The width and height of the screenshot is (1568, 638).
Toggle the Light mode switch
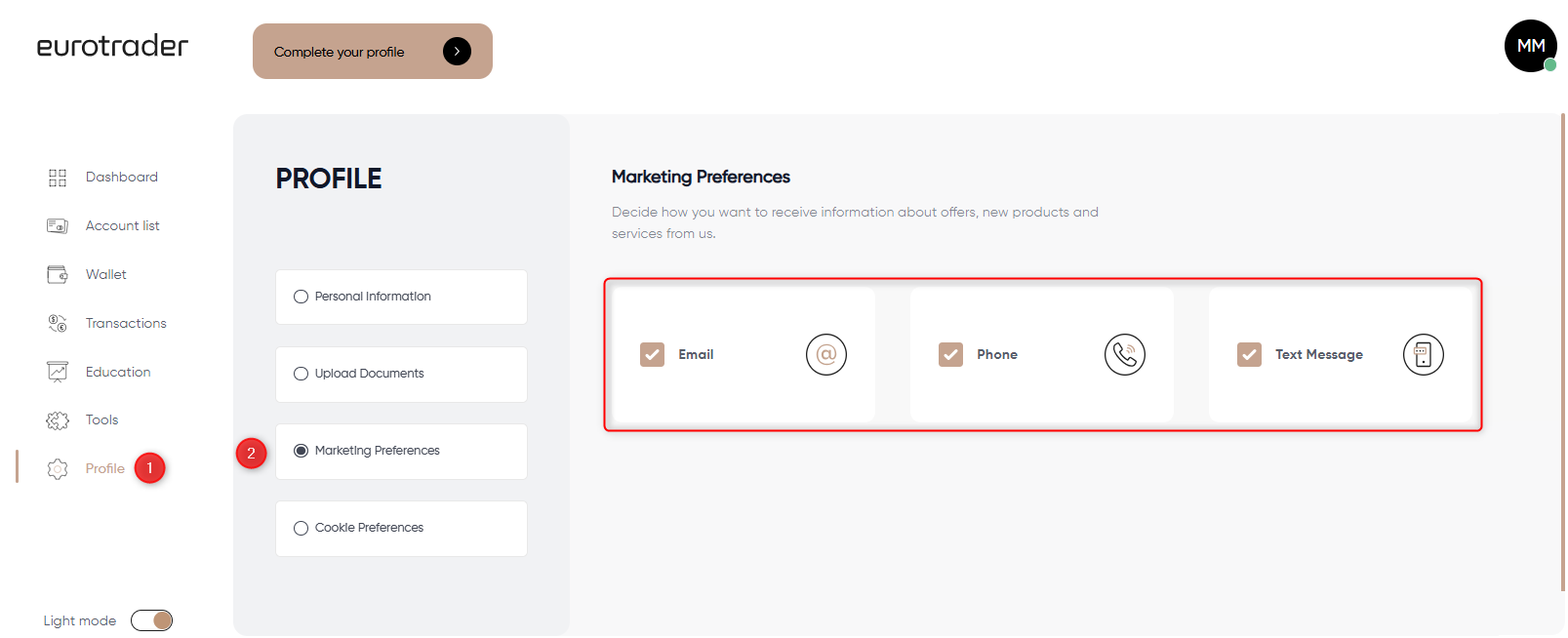point(152,620)
